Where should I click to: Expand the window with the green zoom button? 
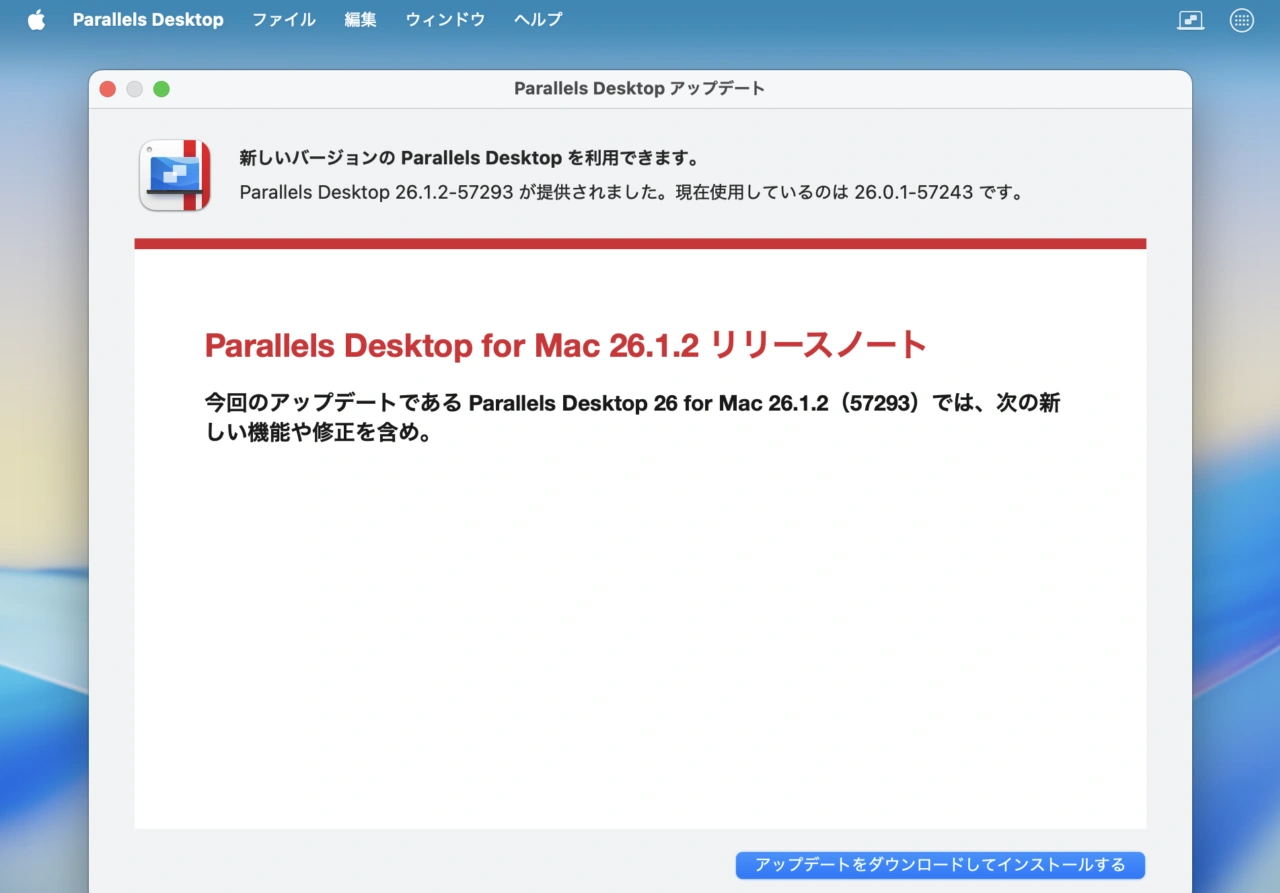point(161,88)
